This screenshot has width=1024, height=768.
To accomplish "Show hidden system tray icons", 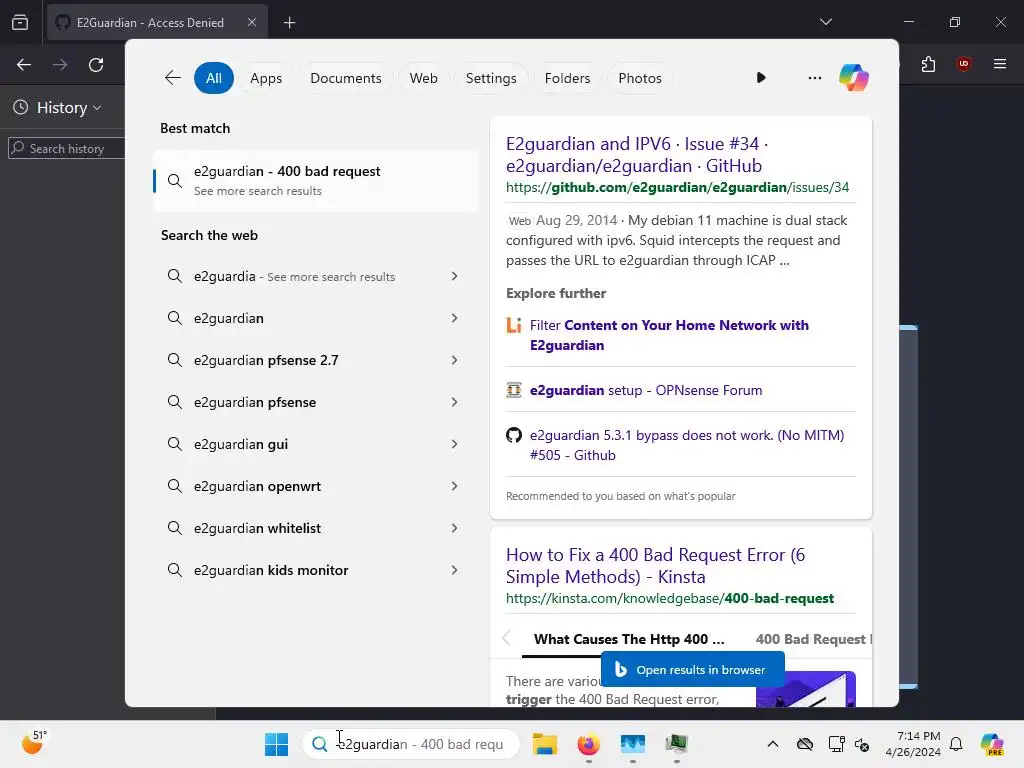I will click(x=773, y=744).
